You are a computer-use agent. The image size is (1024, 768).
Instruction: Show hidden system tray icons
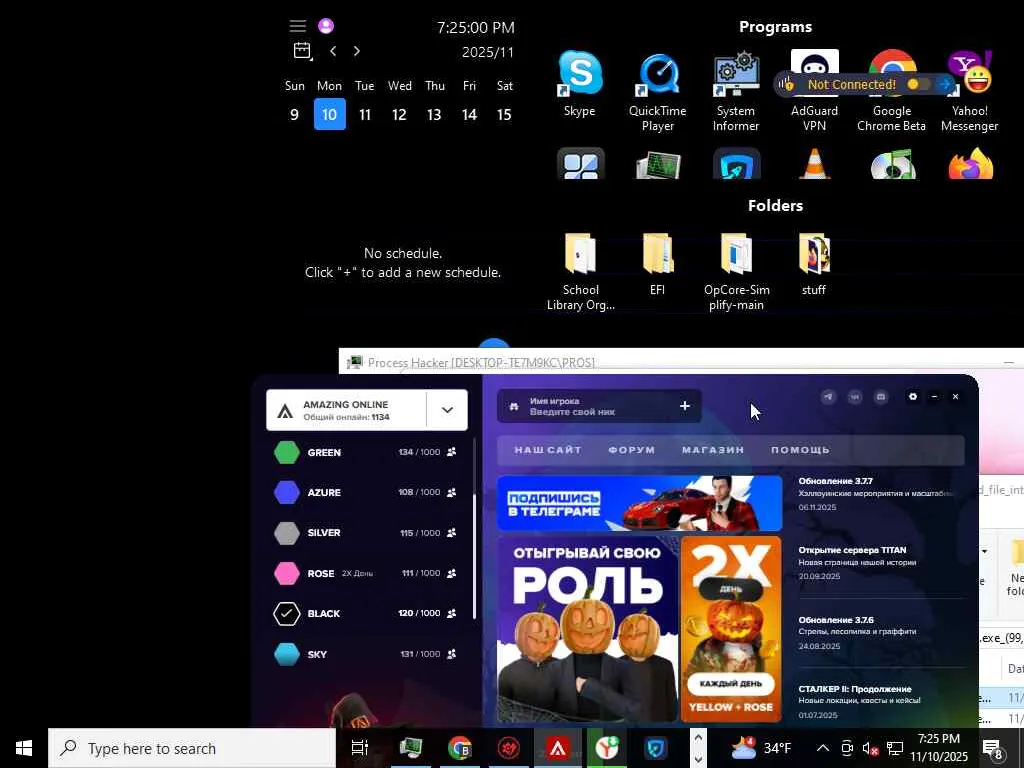(x=823, y=748)
